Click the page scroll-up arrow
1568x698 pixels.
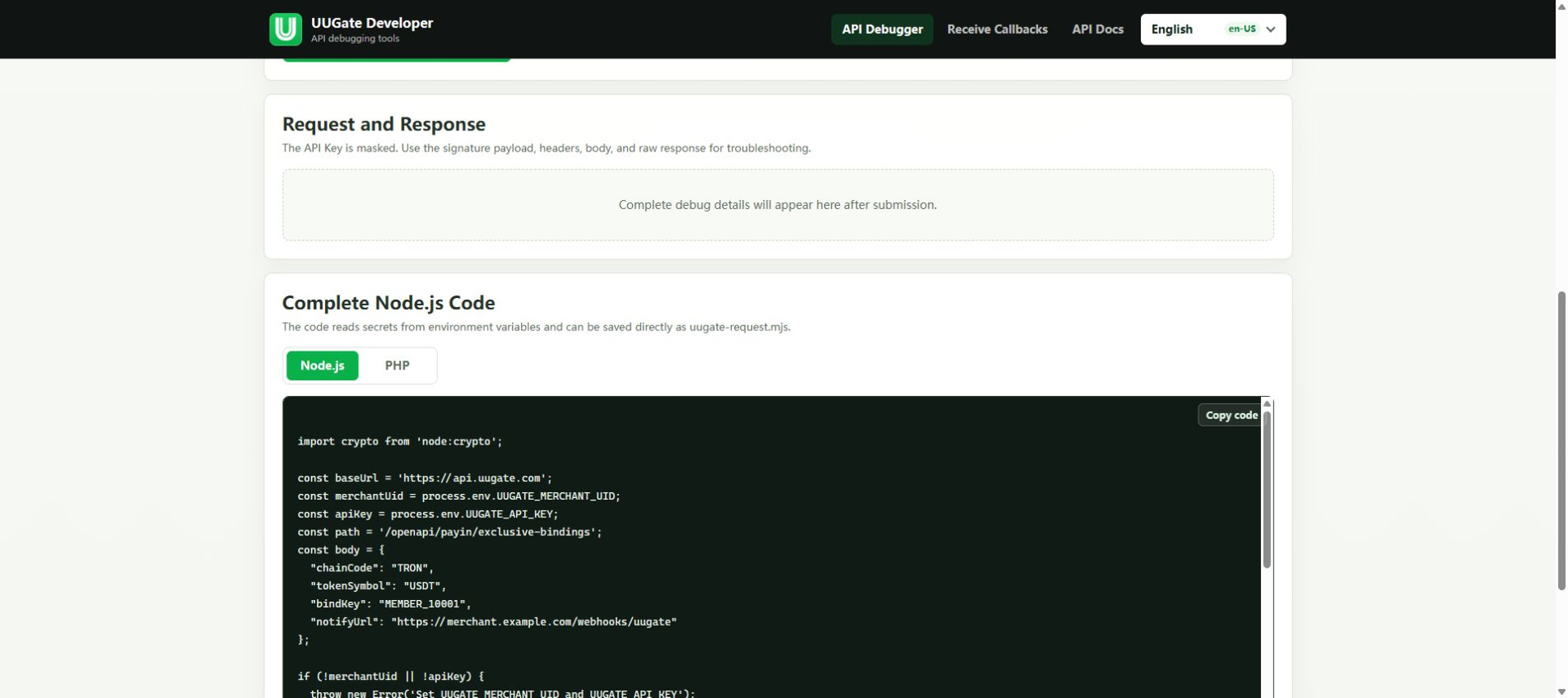1561,5
